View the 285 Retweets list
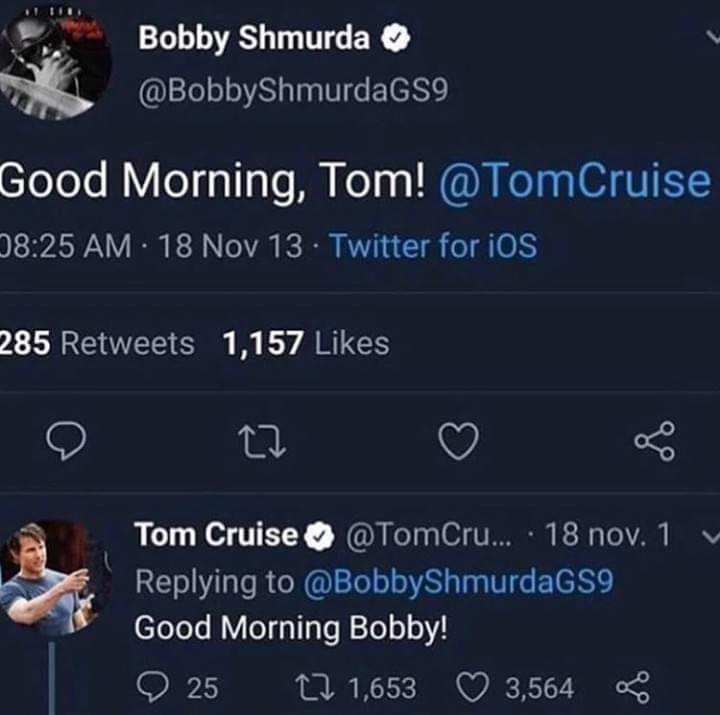Image resolution: width=720 pixels, height=715 pixels. pyautogui.click(x=97, y=344)
